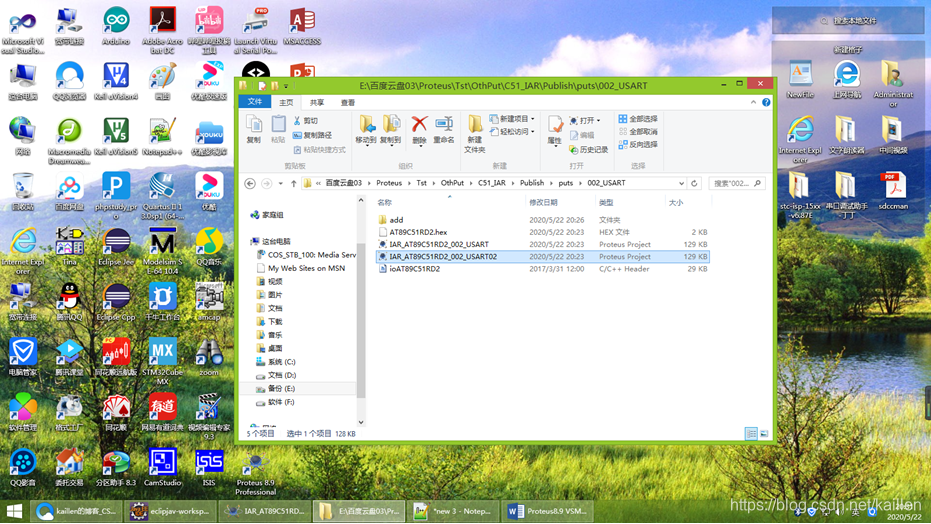This screenshot has height=524, width=931.
Task: Select the ISIS desktop icon
Action: pyautogui.click(x=209, y=469)
